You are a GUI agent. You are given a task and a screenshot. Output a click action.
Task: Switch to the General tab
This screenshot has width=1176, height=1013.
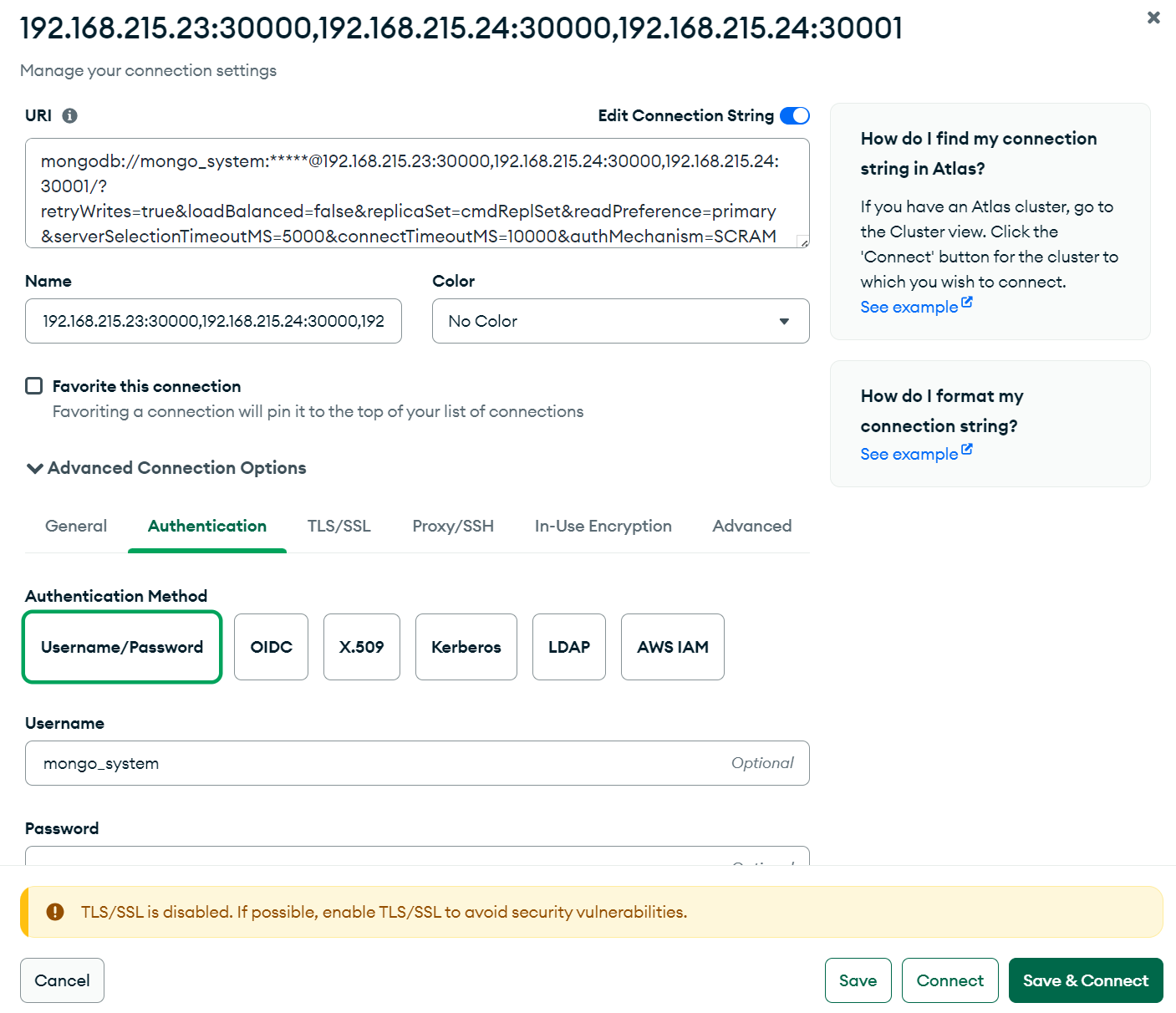76,526
